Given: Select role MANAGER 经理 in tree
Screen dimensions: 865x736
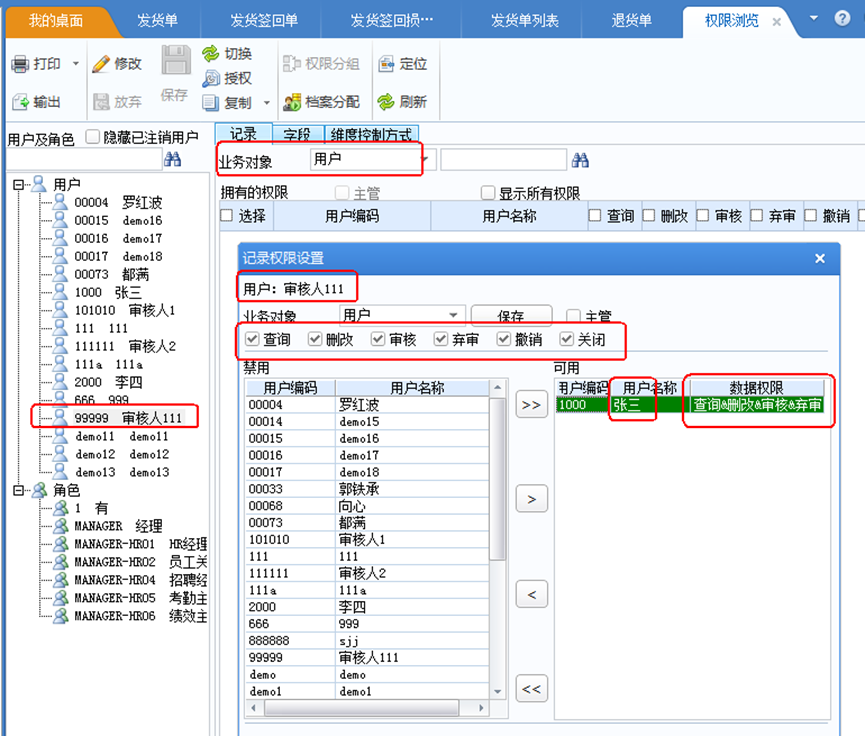Looking at the screenshot, I should coord(118,526).
